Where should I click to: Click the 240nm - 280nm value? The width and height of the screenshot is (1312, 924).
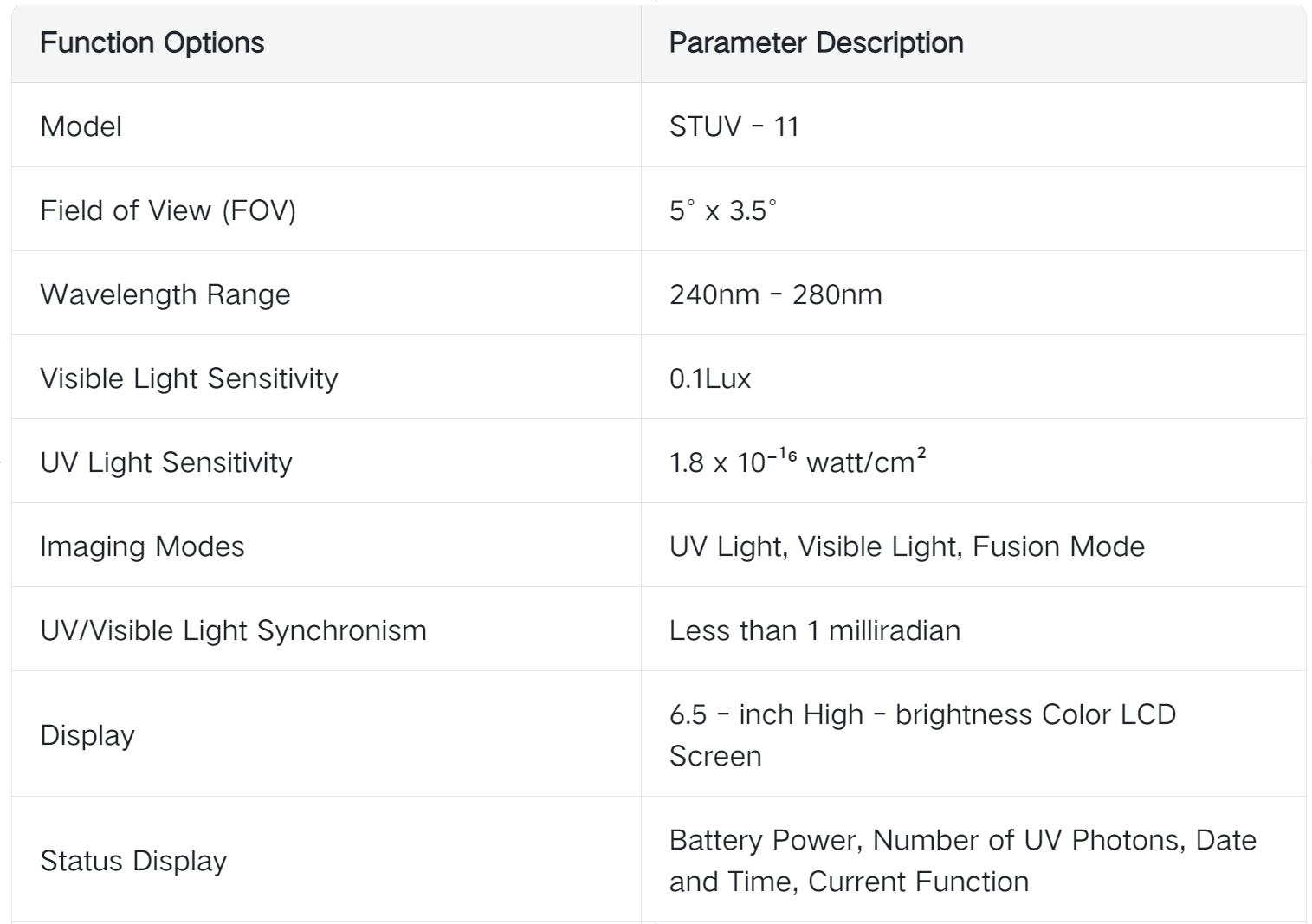pyautogui.click(x=775, y=294)
